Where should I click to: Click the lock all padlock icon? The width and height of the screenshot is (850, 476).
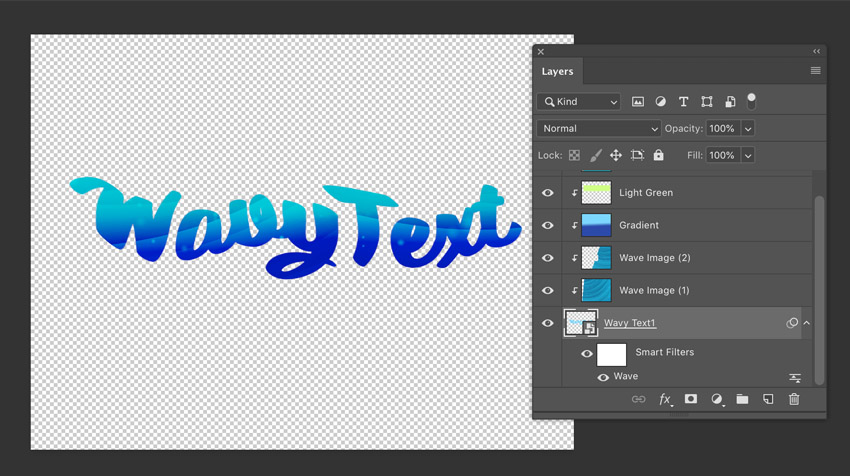658,156
